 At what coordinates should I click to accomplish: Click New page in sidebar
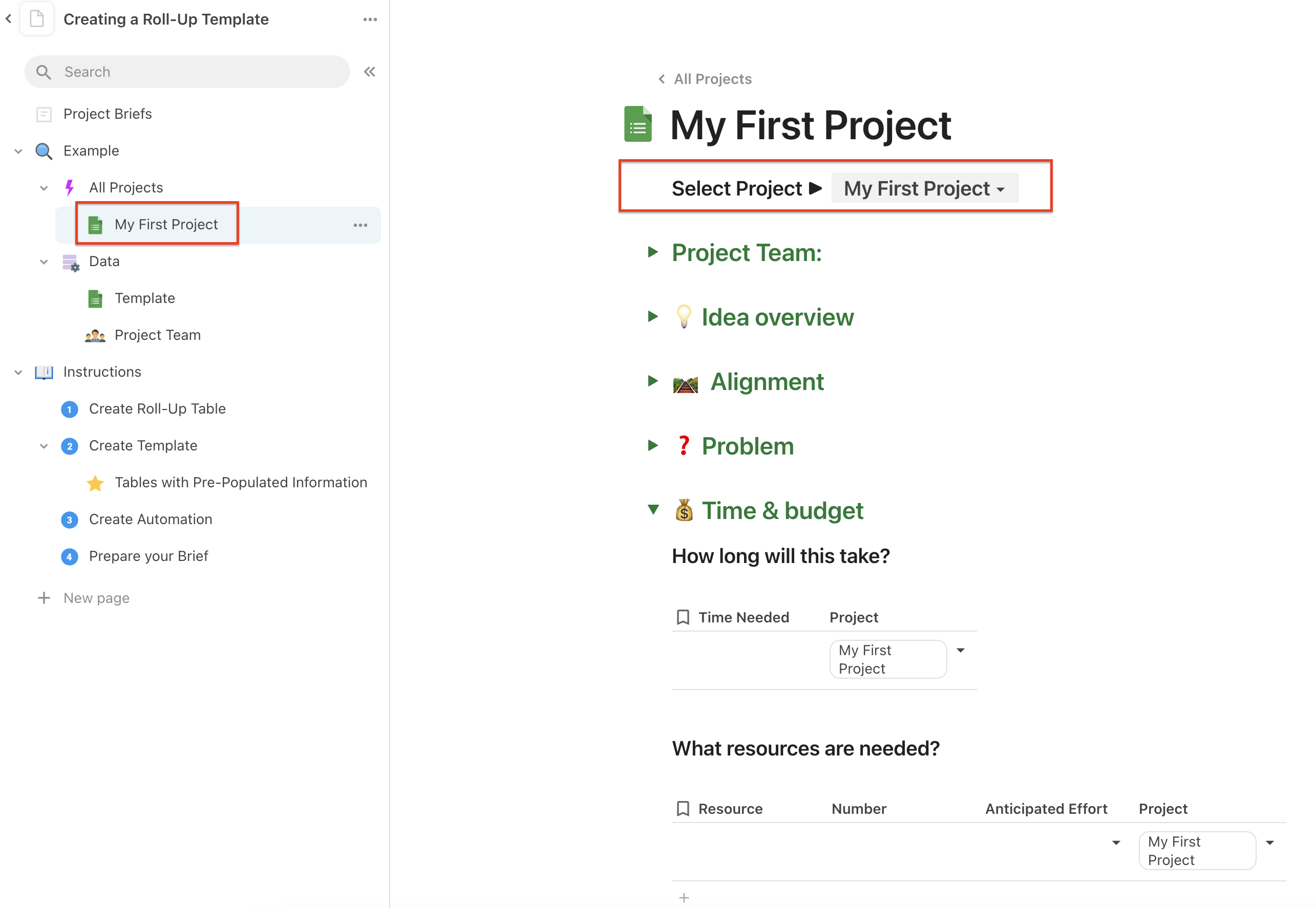tap(96, 598)
